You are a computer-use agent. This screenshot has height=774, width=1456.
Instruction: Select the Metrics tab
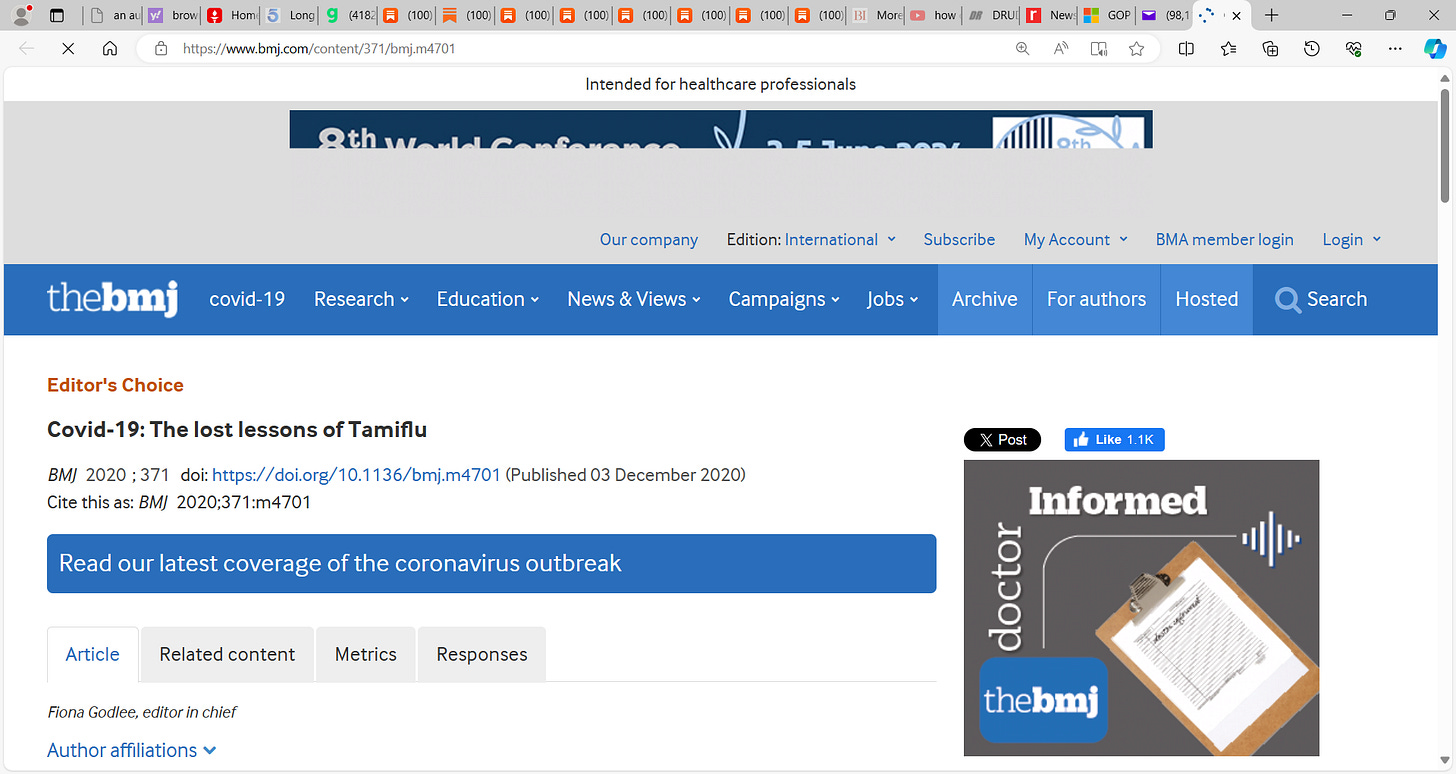[x=366, y=654]
